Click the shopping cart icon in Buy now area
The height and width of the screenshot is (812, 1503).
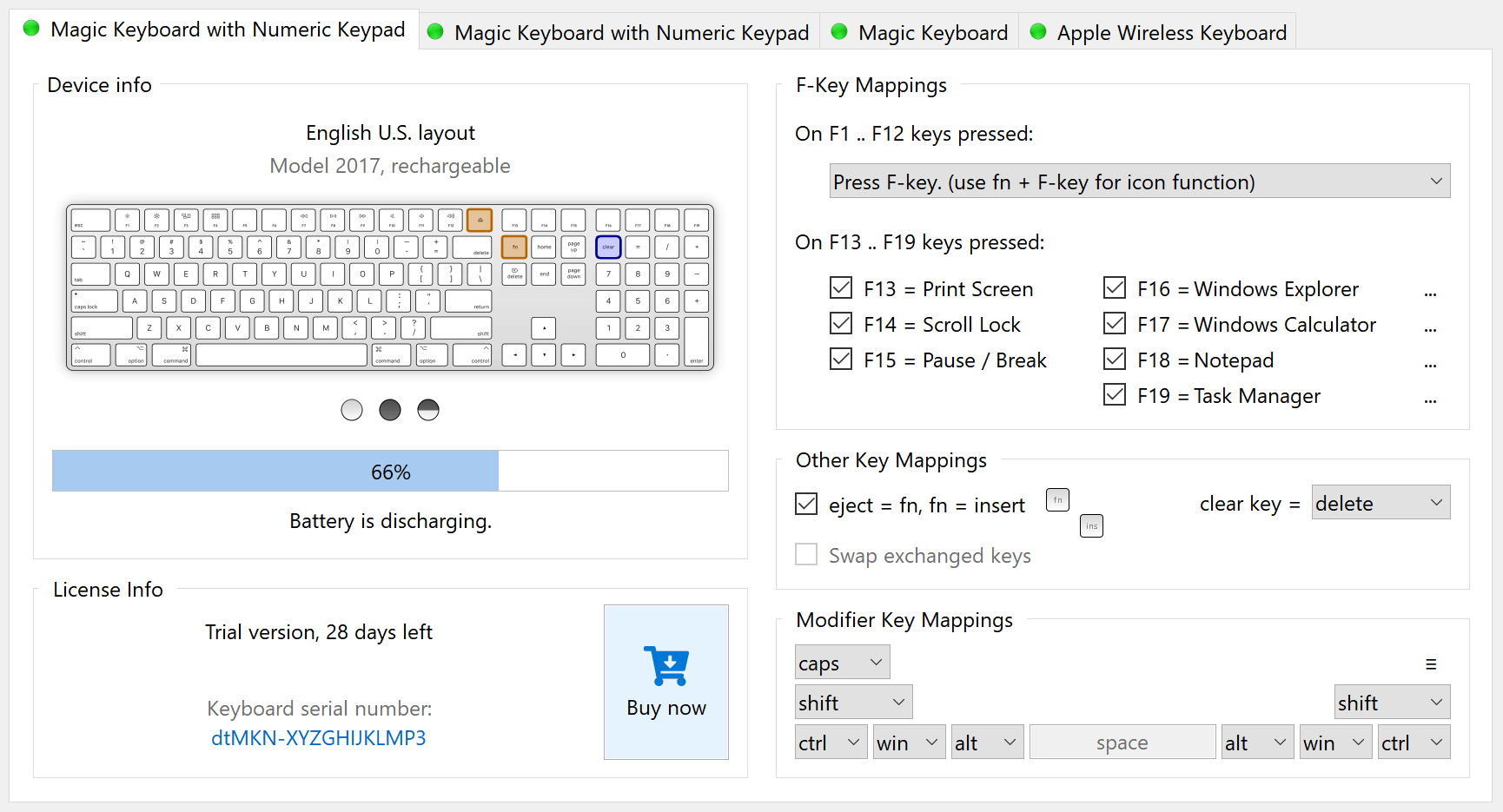point(666,667)
